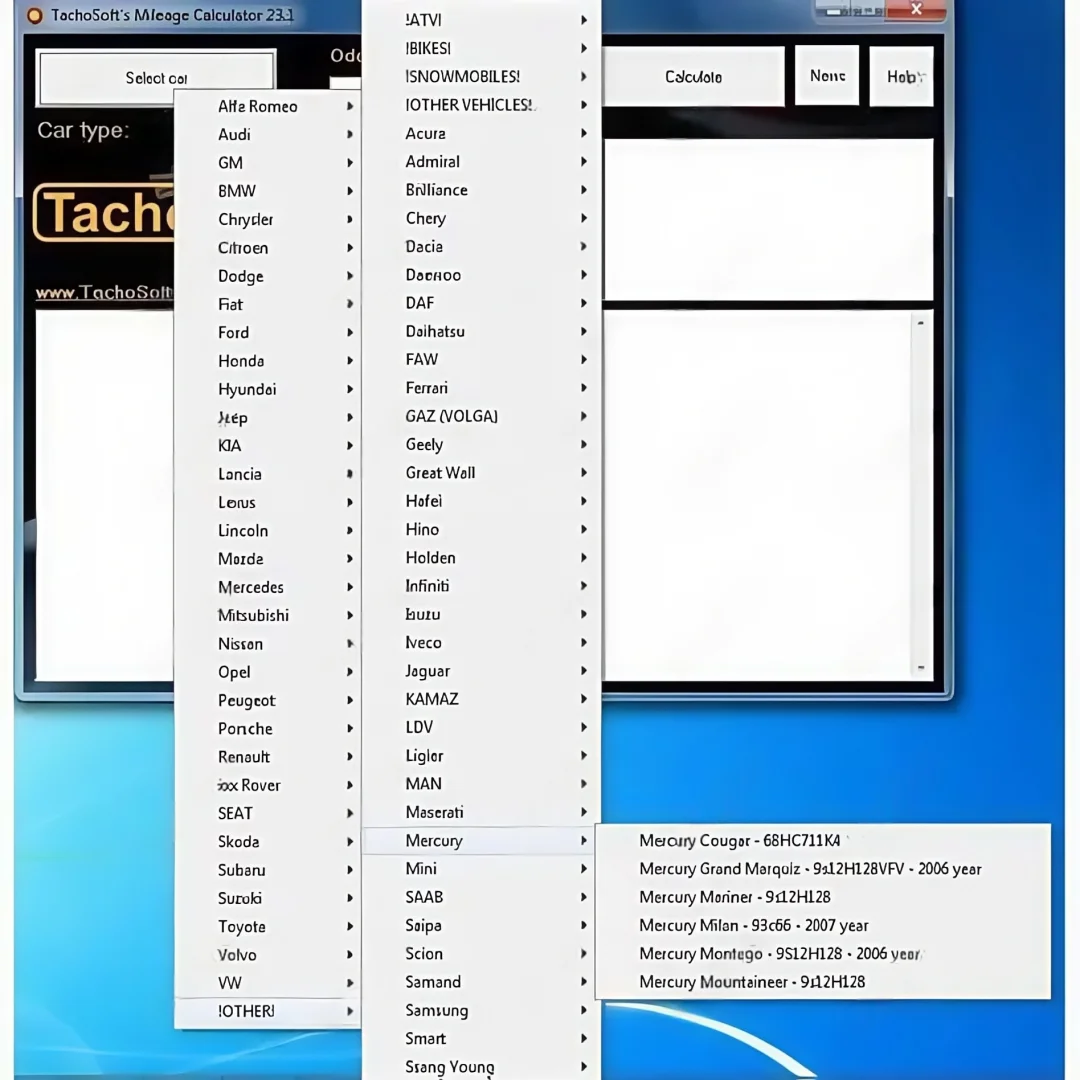Viewport: 1080px width, 1080px height.
Task: Open the !OTHER! submenu
Action: [x=267, y=1011]
